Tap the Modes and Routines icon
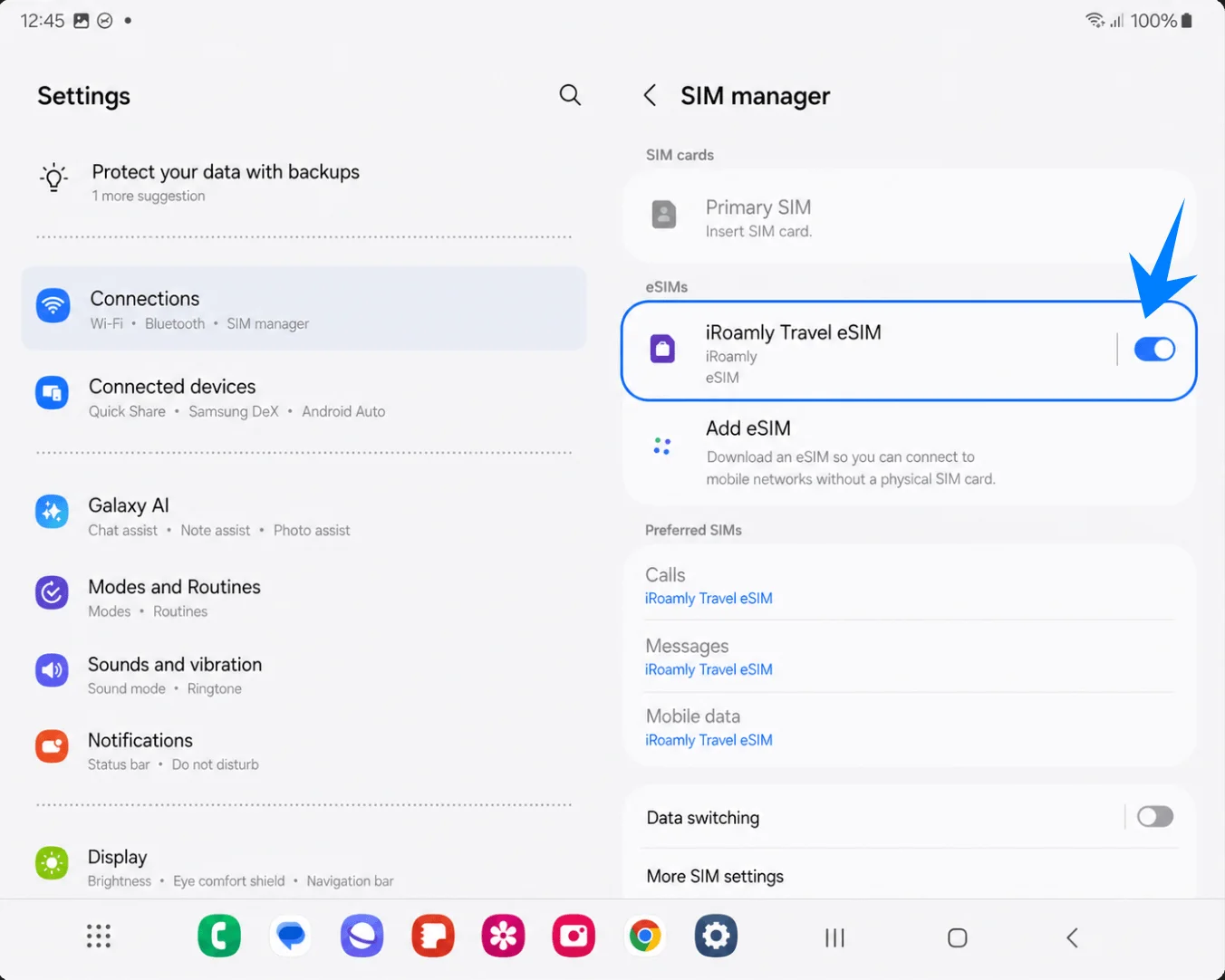Viewport: 1225px width, 980px height. 52,593
